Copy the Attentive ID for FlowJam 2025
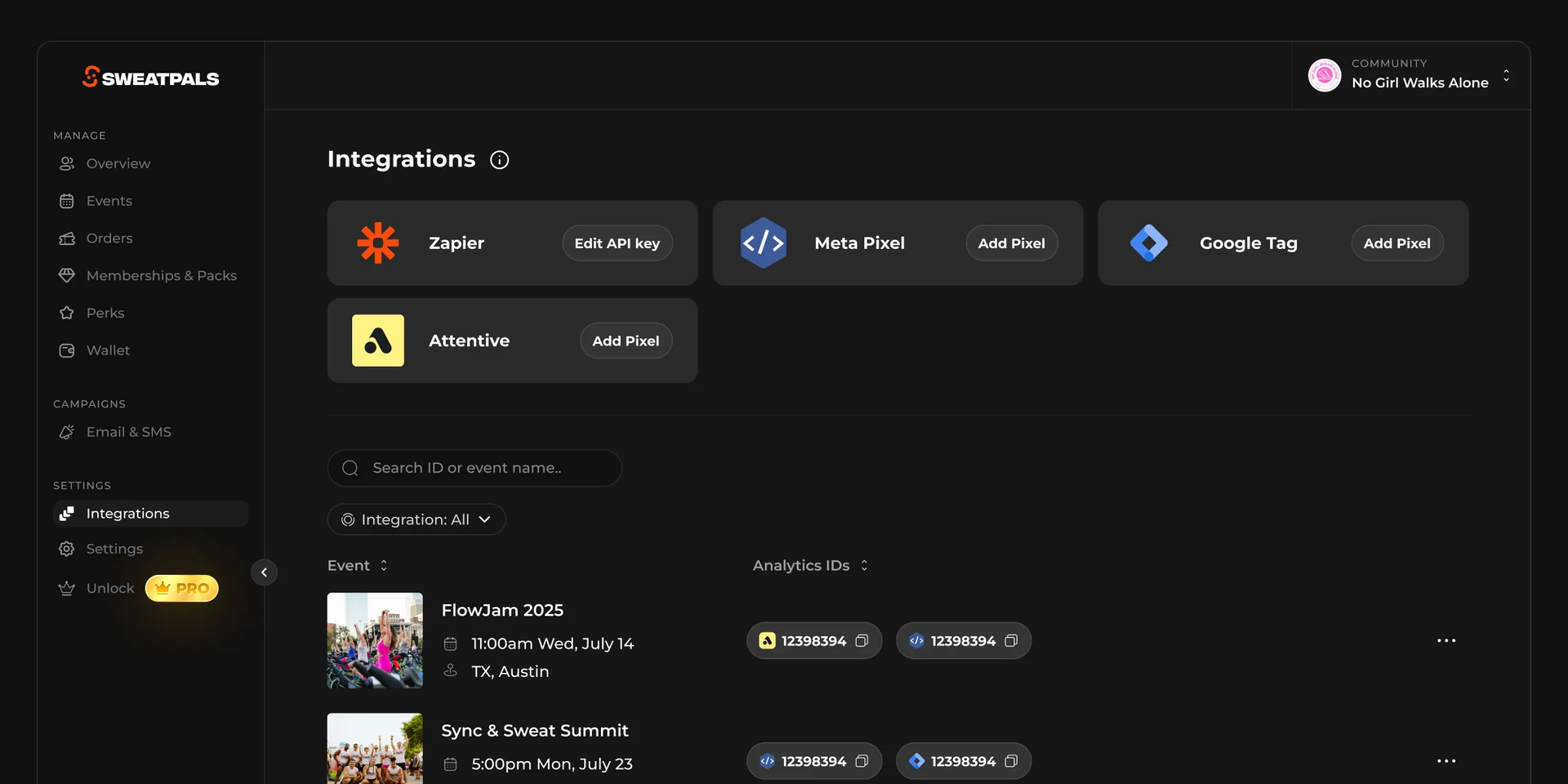The image size is (1568, 784). [x=861, y=641]
